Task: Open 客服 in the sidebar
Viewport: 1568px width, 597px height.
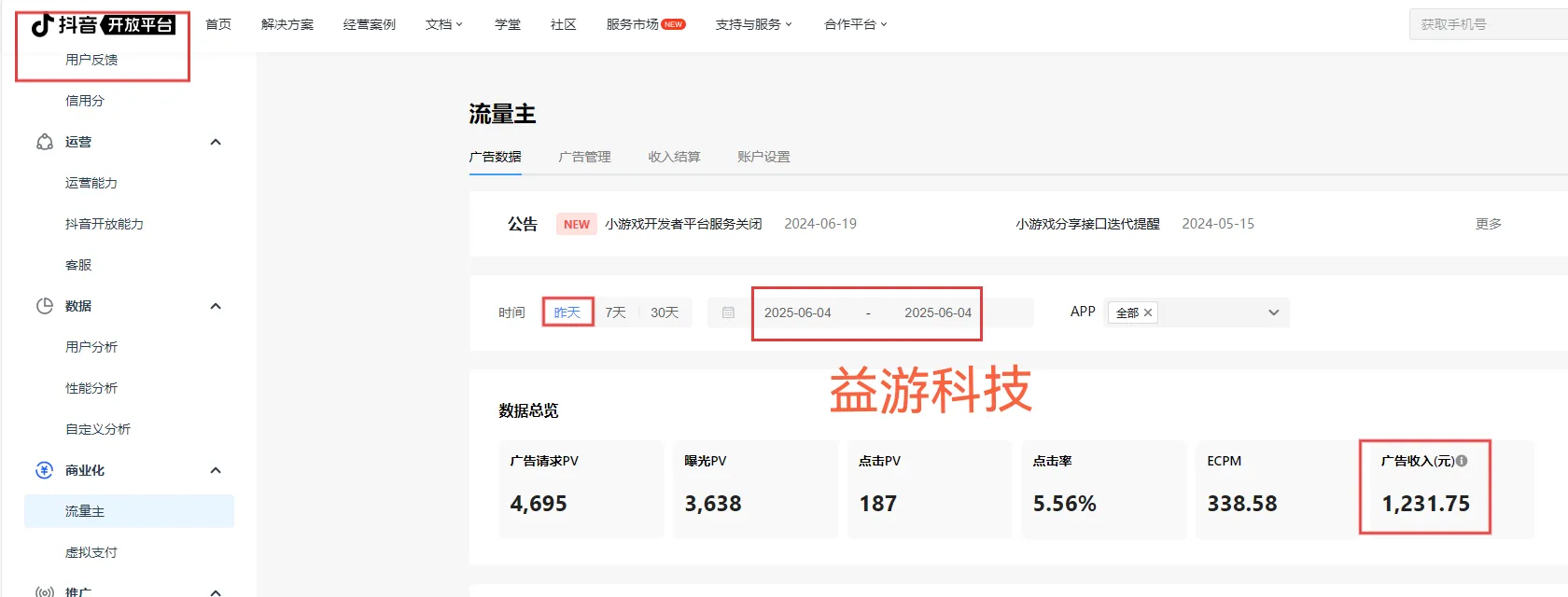Action: [x=78, y=265]
